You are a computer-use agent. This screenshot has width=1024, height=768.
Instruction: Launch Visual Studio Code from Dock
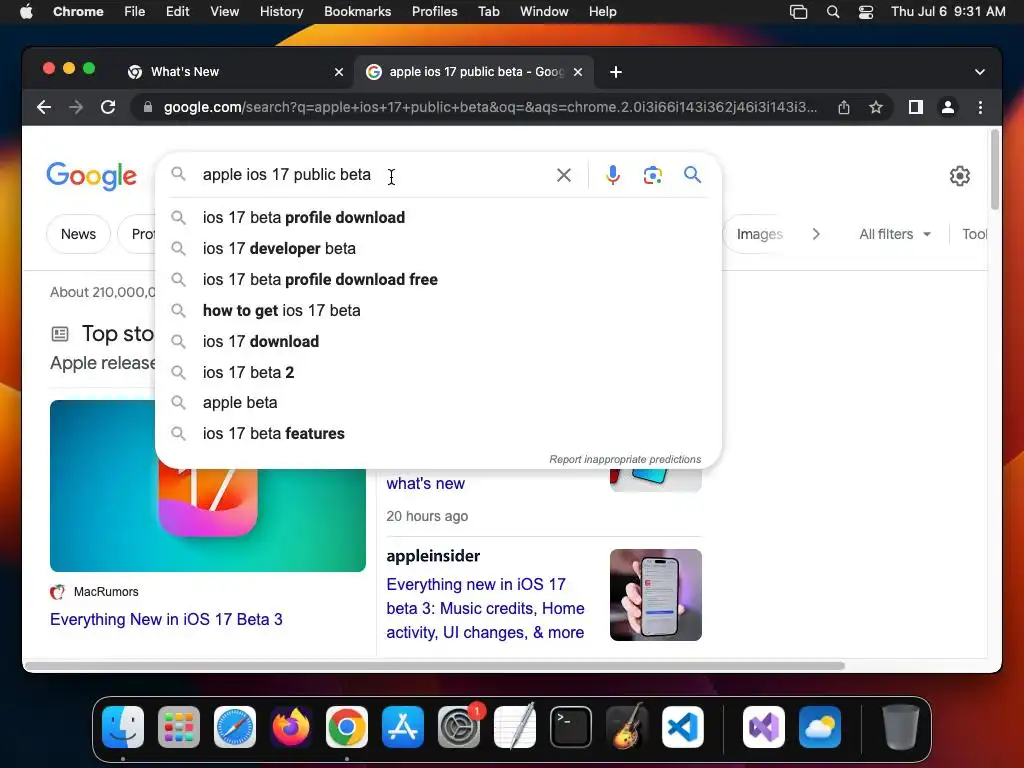[683, 727]
